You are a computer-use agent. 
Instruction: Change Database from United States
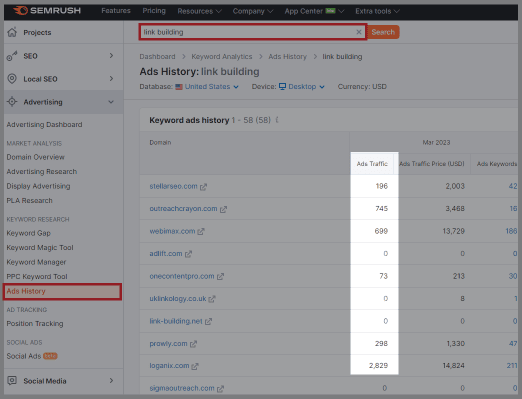211,87
